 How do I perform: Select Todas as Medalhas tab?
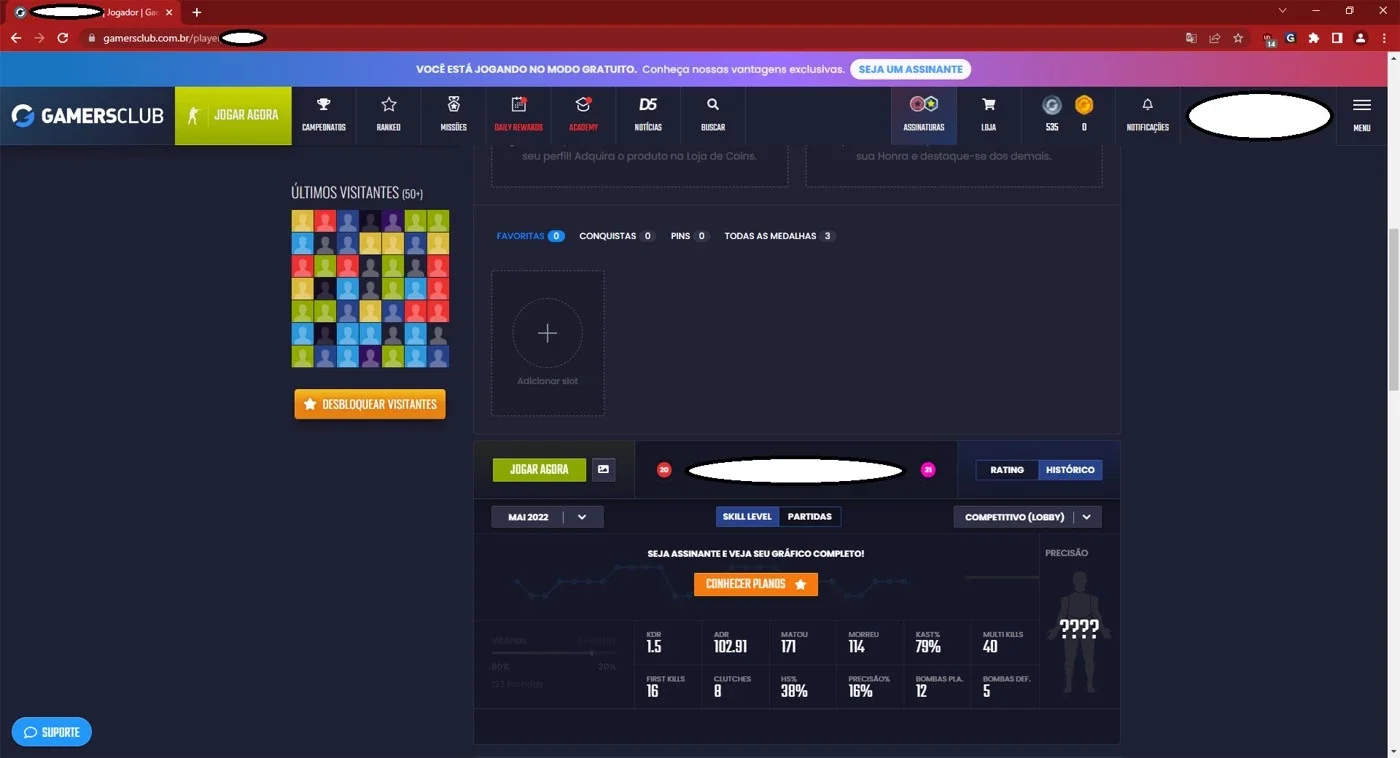pyautogui.click(x=780, y=236)
